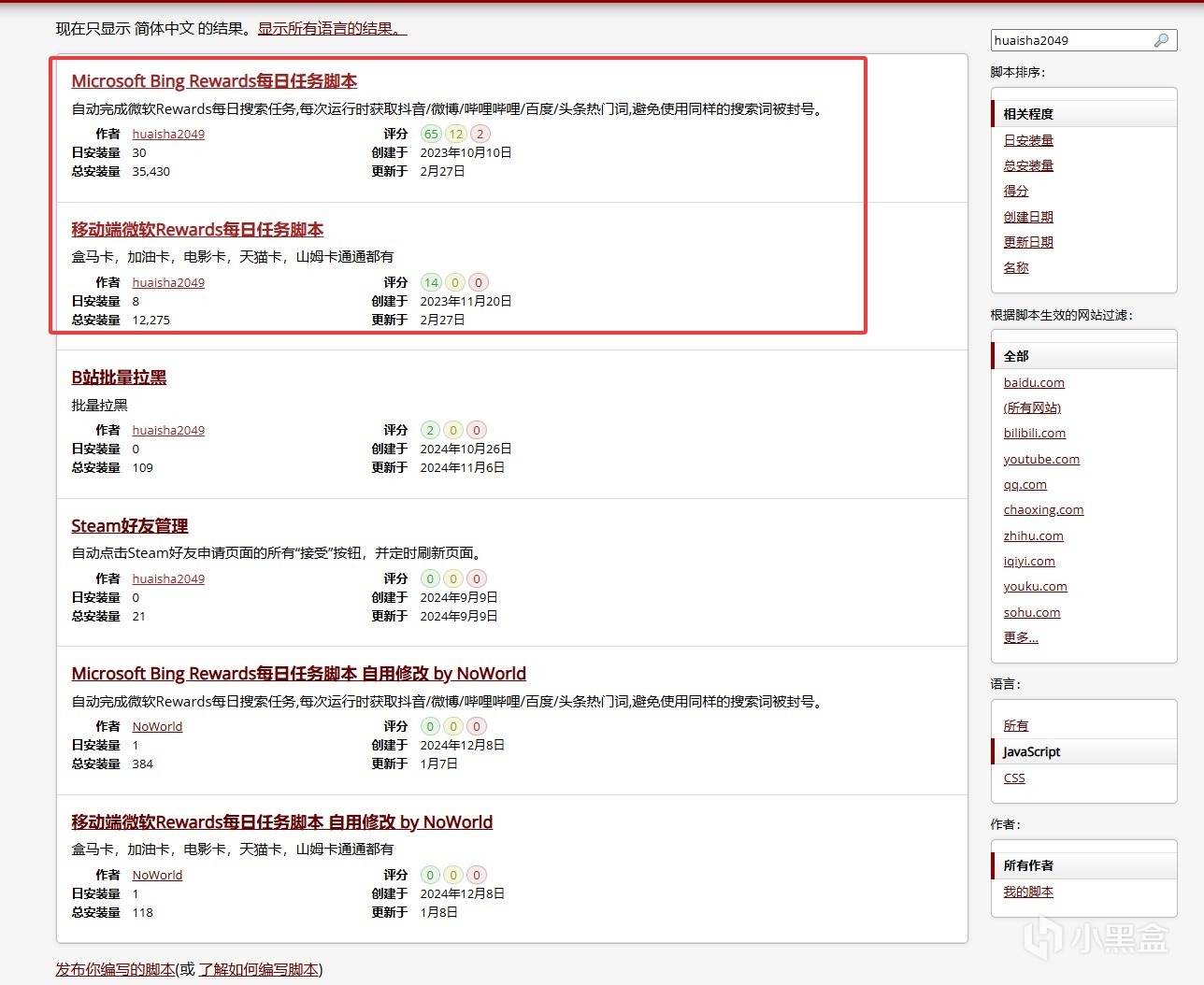This screenshot has height=985, width=1204.
Task: Filter scripts by zhihu.com
Action: coord(1034,535)
